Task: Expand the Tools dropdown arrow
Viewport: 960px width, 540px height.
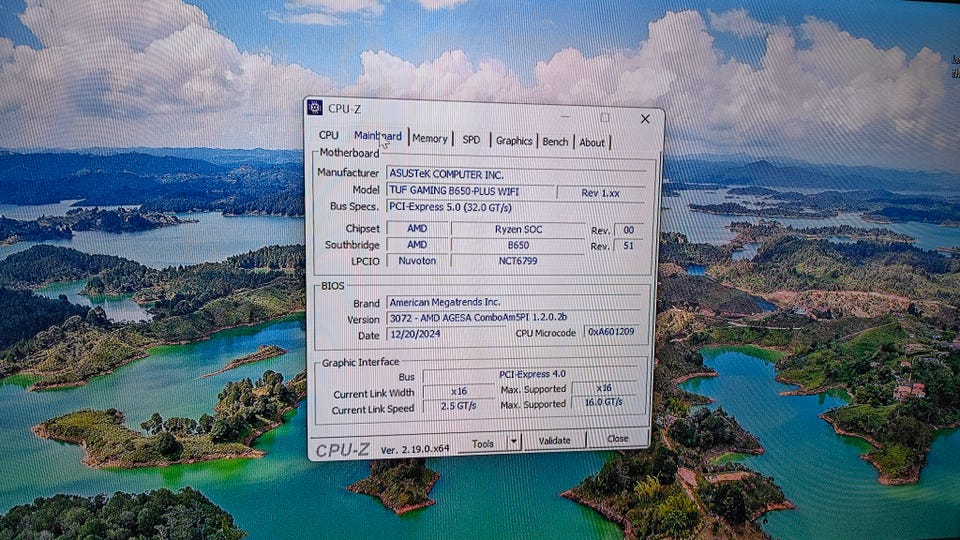Action: [514, 441]
